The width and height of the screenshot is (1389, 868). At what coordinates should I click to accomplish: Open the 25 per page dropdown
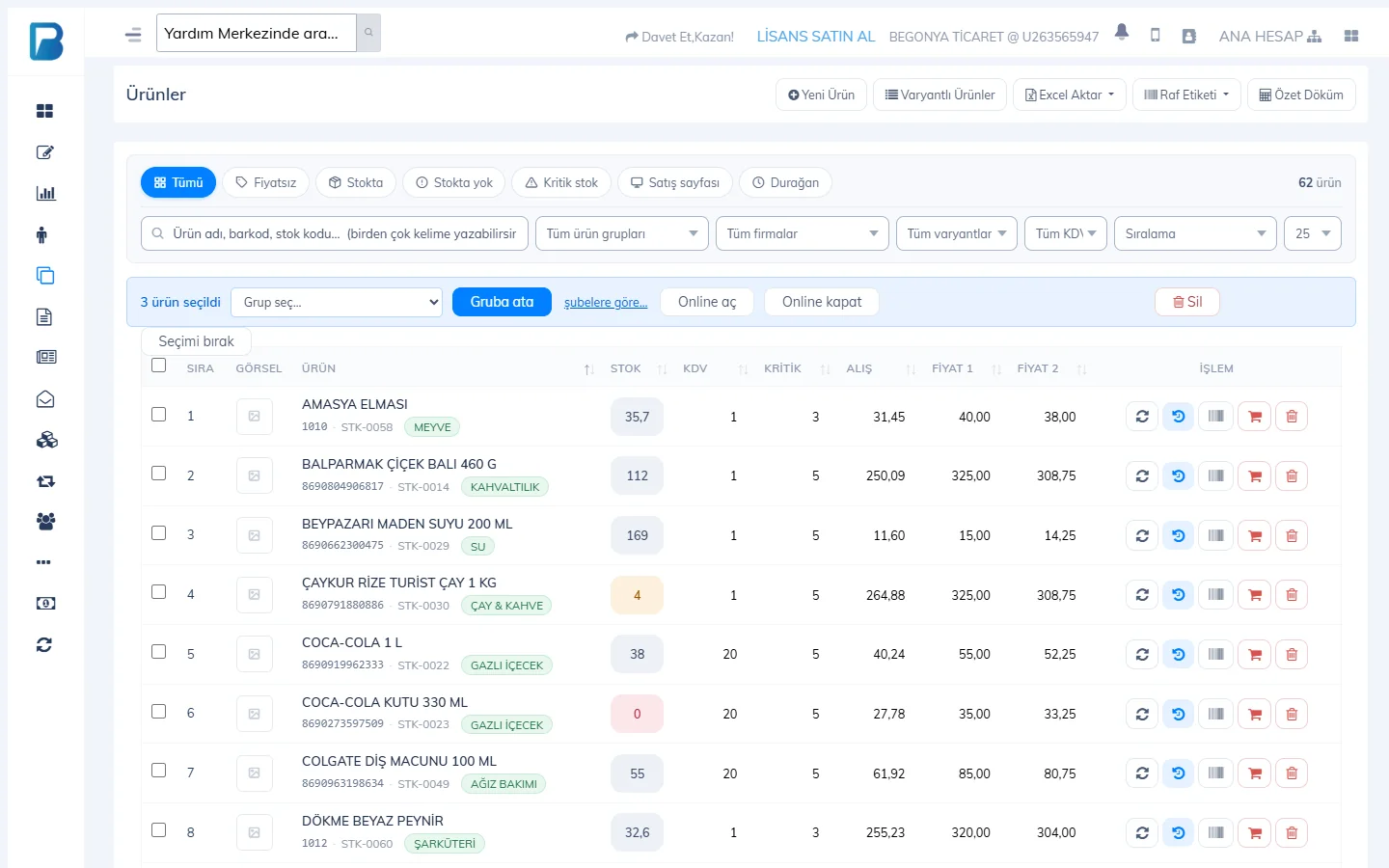(x=1313, y=233)
